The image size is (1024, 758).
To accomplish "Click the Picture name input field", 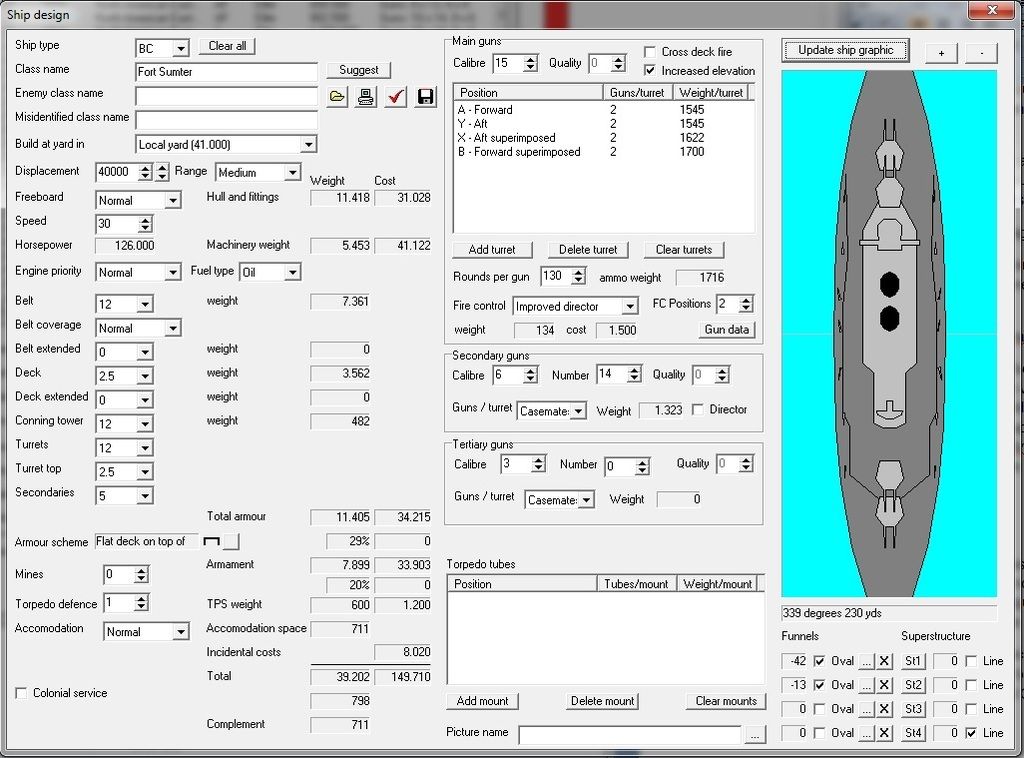I will pyautogui.click(x=630, y=734).
